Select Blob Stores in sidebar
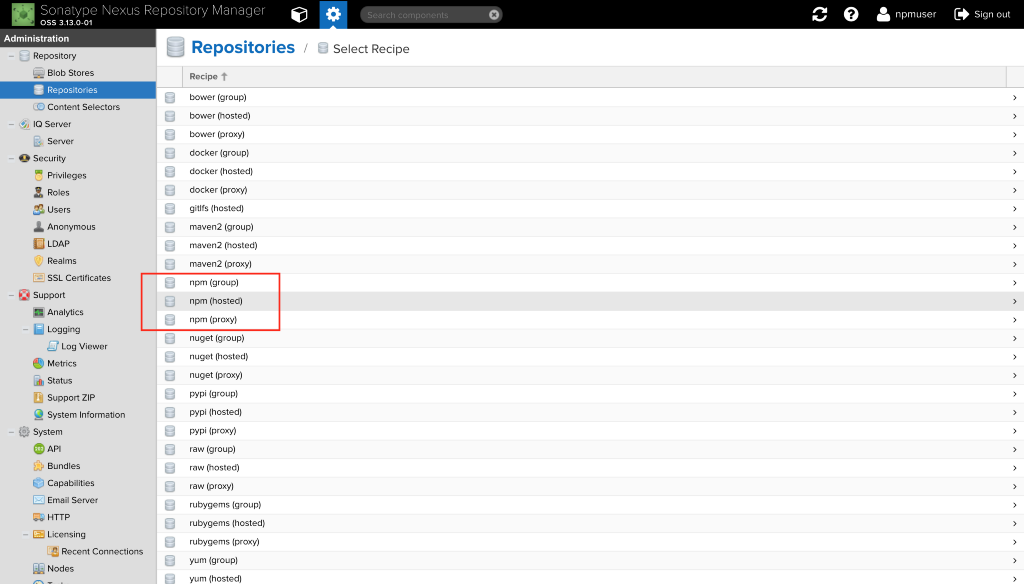 pyautogui.click(x=70, y=73)
